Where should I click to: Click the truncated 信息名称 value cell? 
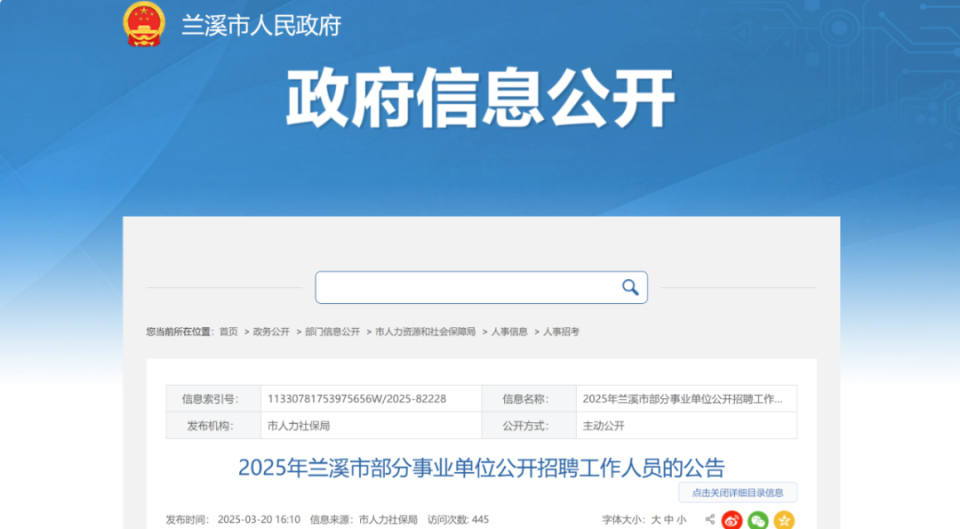coord(686,399)
